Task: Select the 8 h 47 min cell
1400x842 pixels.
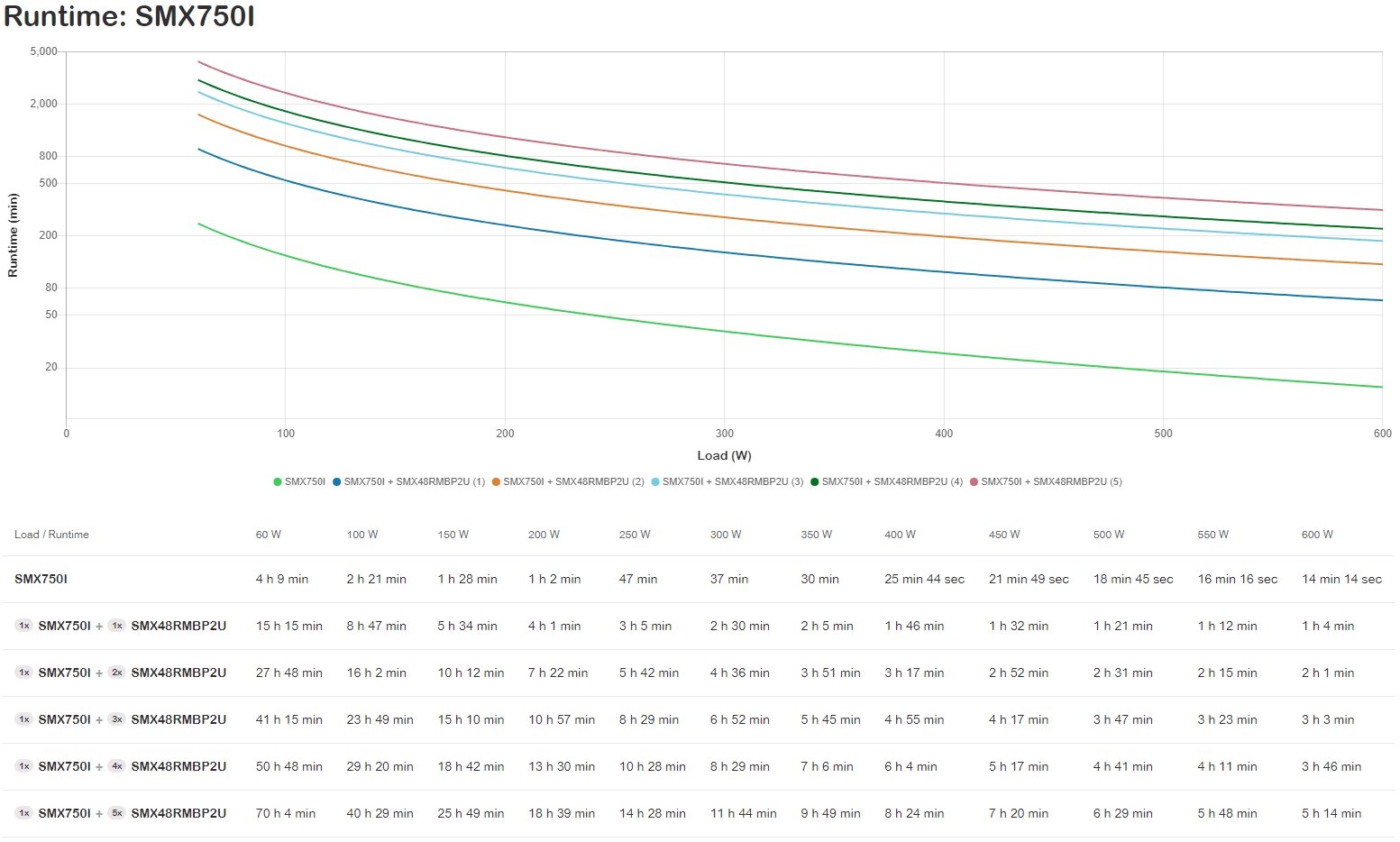Action: [x=377, y=626]
